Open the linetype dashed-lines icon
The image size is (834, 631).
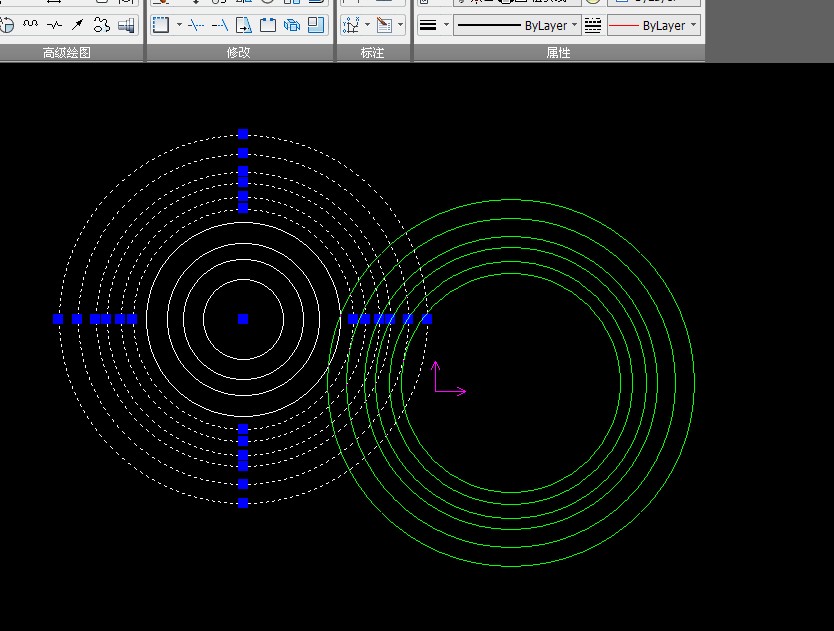pos(593,25)
